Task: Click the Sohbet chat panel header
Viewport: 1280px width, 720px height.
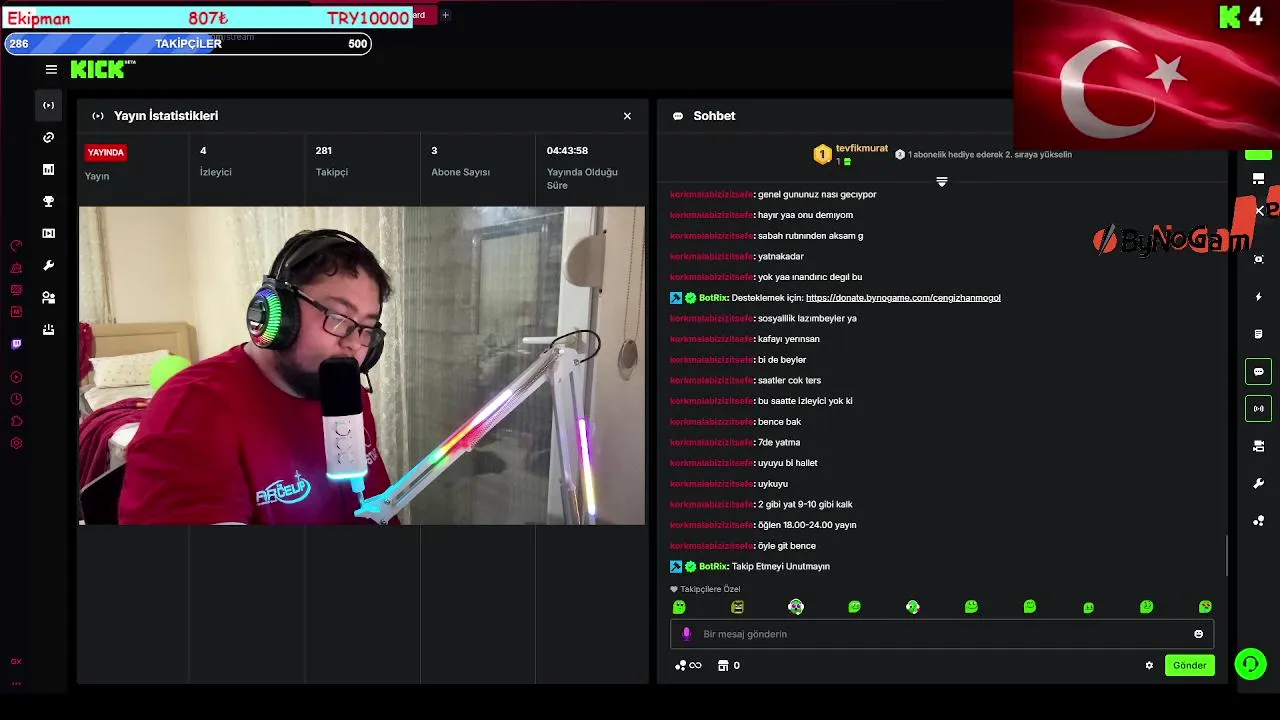Action: click(714, 116)
